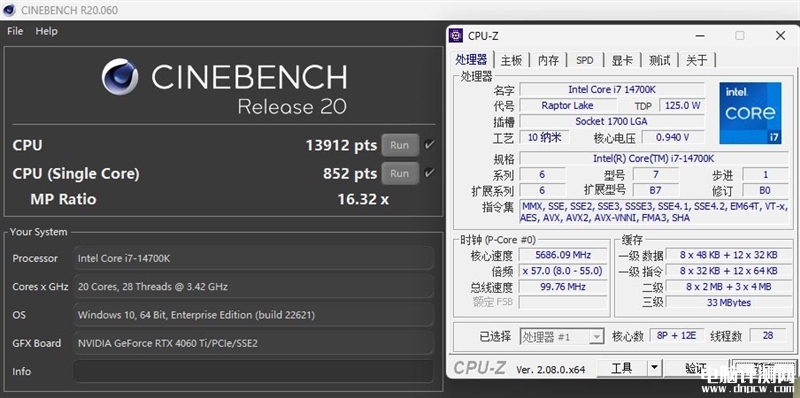Click the 修订 value B0

(x=765, y=190)
